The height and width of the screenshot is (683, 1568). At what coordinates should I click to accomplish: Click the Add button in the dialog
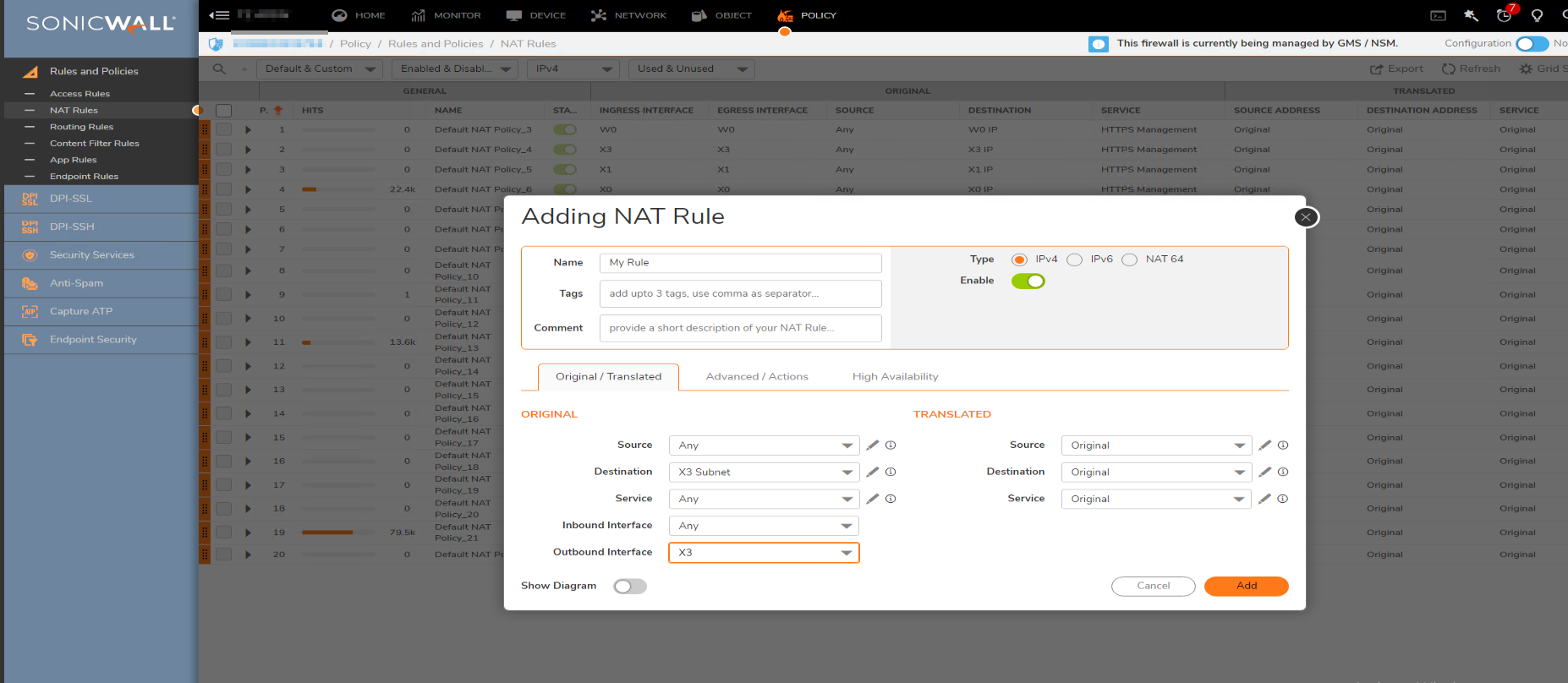pos(1246,586)
